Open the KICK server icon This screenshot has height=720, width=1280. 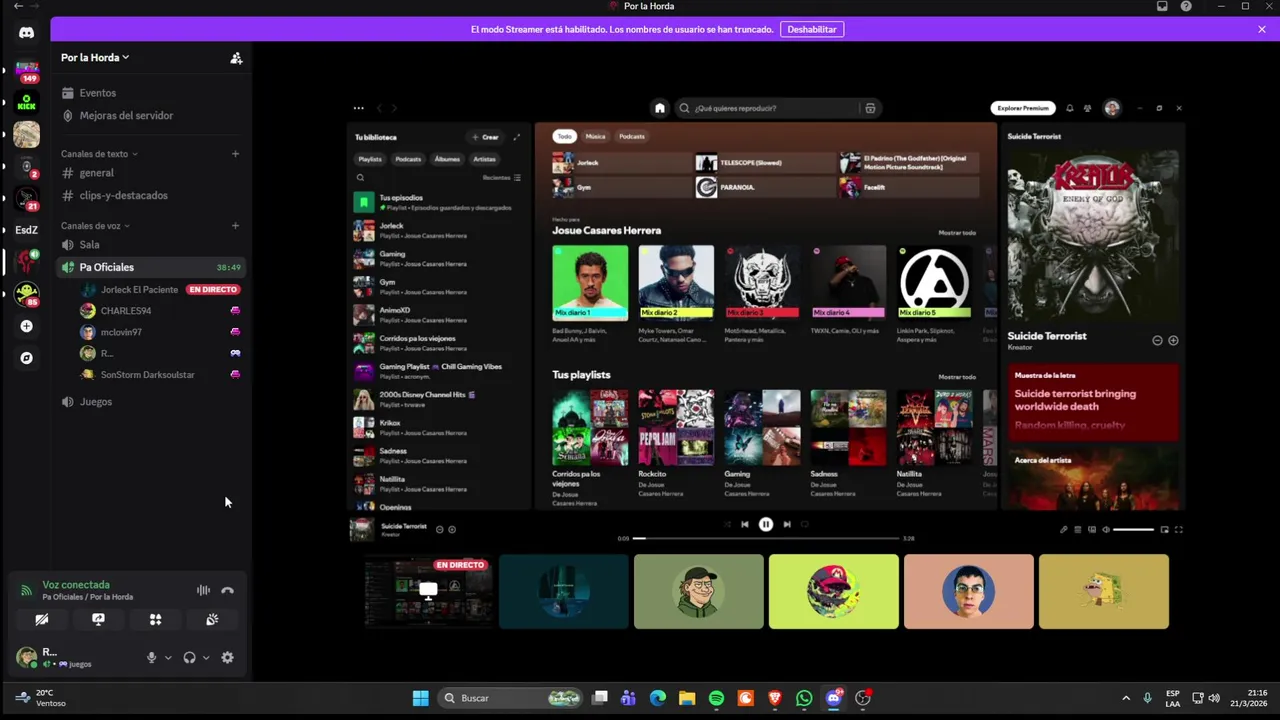tap(27, 102)
